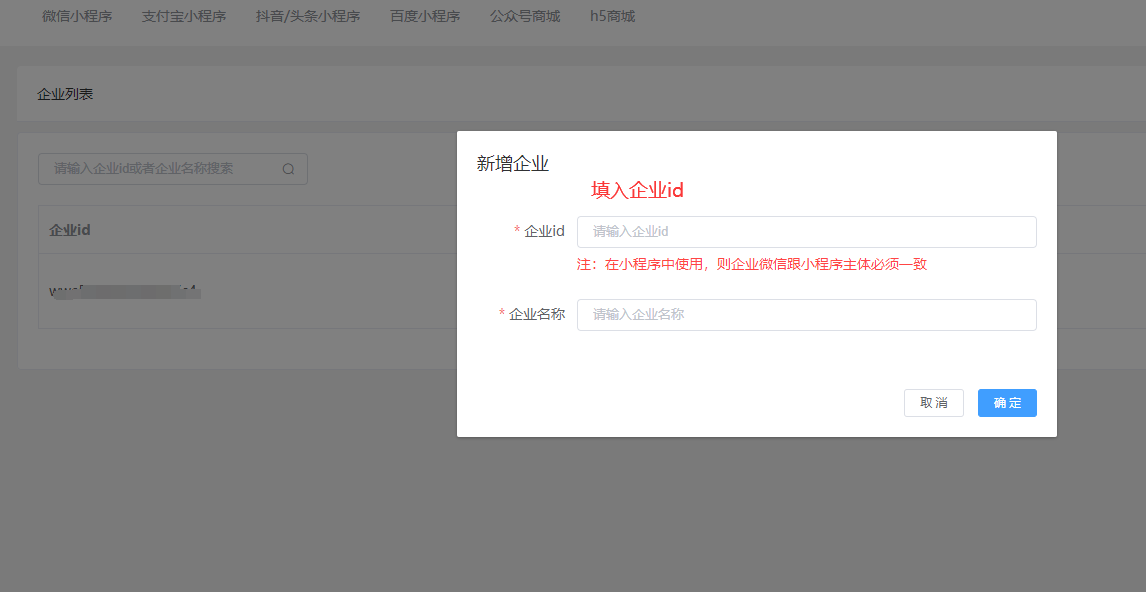Click the 微信小程序 tab

[x=77, y=16]
